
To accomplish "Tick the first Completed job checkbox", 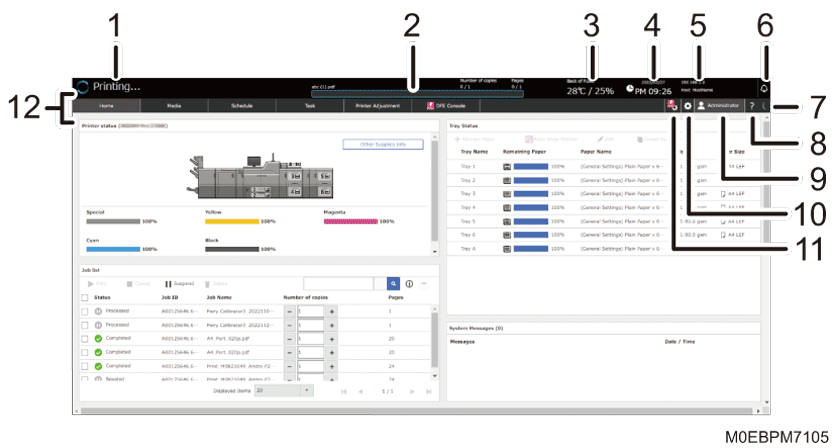I will click(x=85, y=339).
